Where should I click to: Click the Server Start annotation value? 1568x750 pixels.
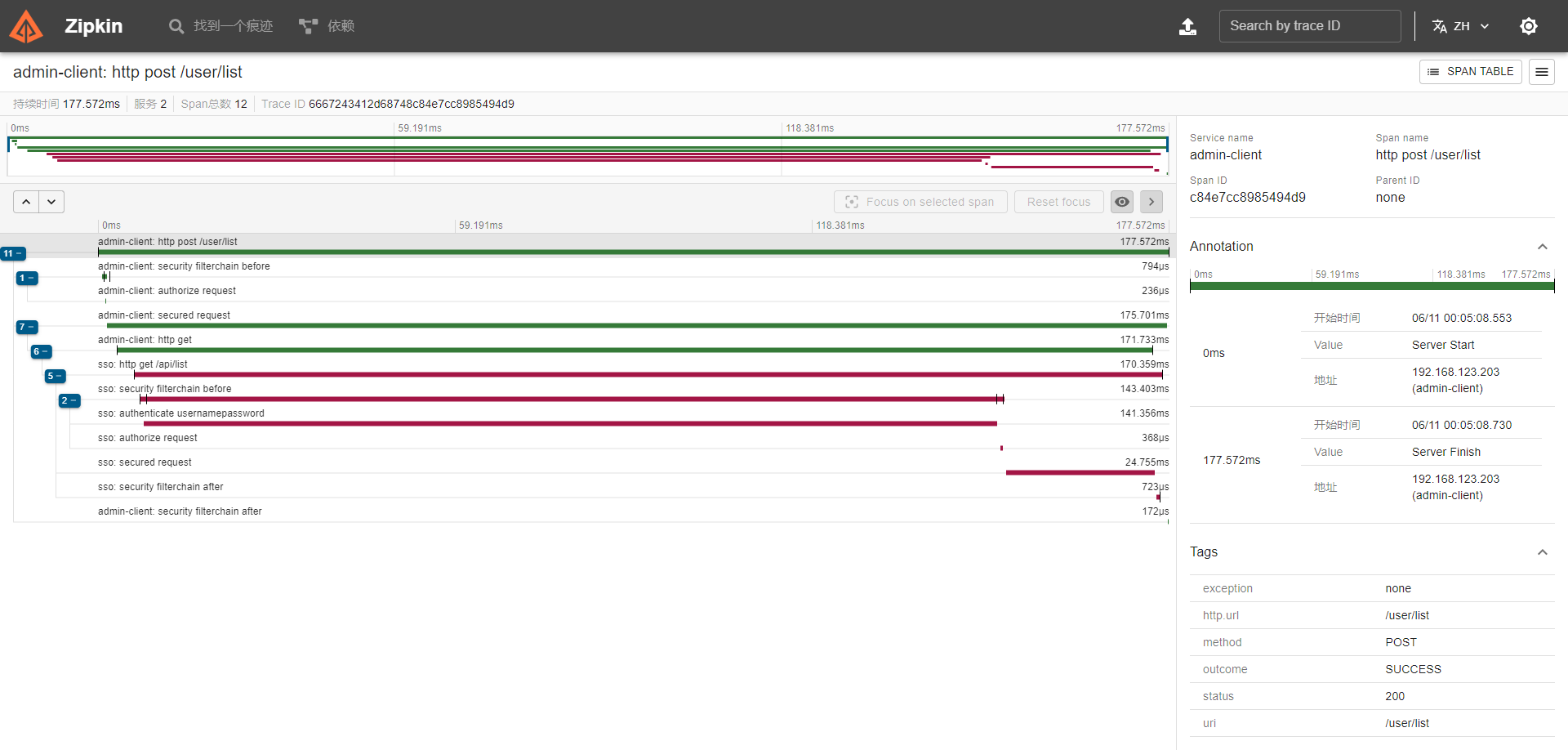point(1443,345)
